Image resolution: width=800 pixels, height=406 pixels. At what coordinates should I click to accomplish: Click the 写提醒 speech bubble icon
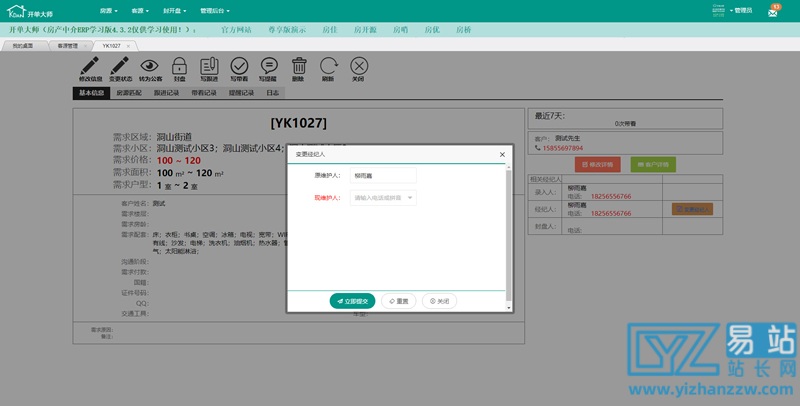coord(269,66)
